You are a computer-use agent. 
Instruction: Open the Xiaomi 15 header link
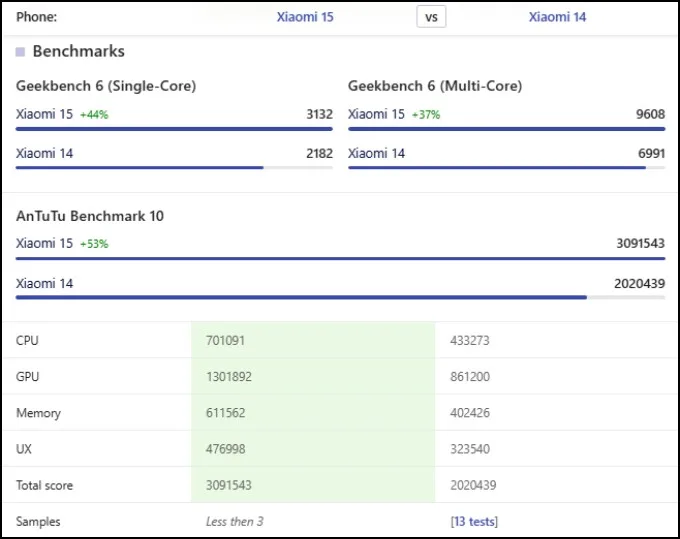305,17
